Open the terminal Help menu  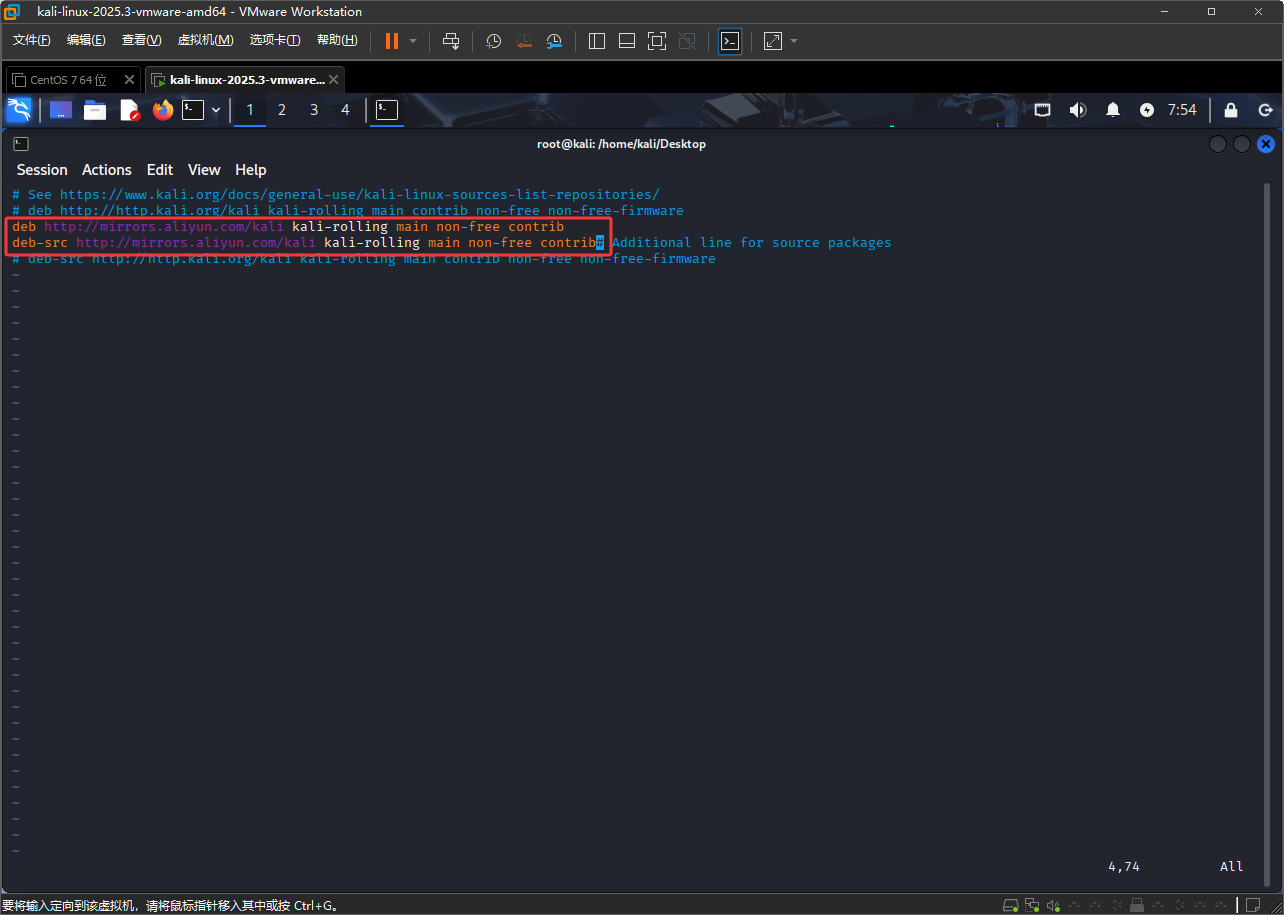pos(251,170)
